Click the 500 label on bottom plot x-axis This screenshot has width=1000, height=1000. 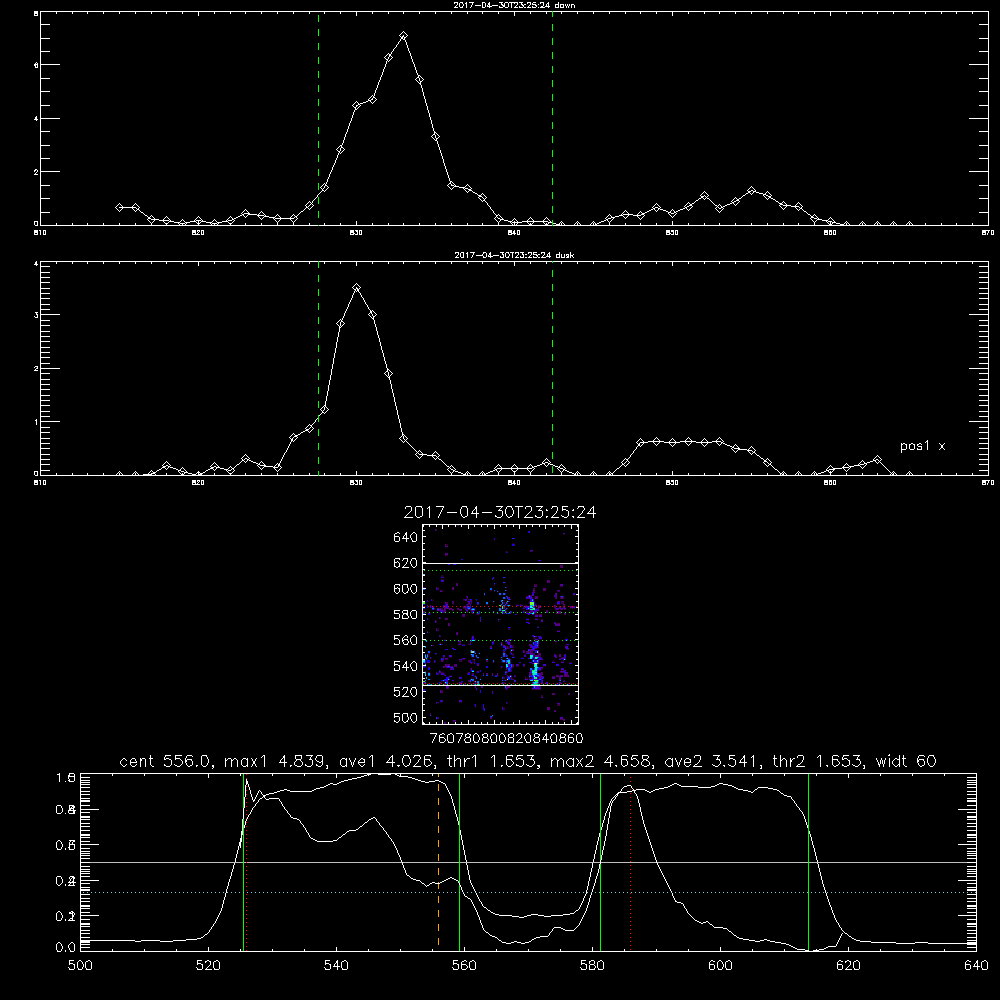coord(80,966)
